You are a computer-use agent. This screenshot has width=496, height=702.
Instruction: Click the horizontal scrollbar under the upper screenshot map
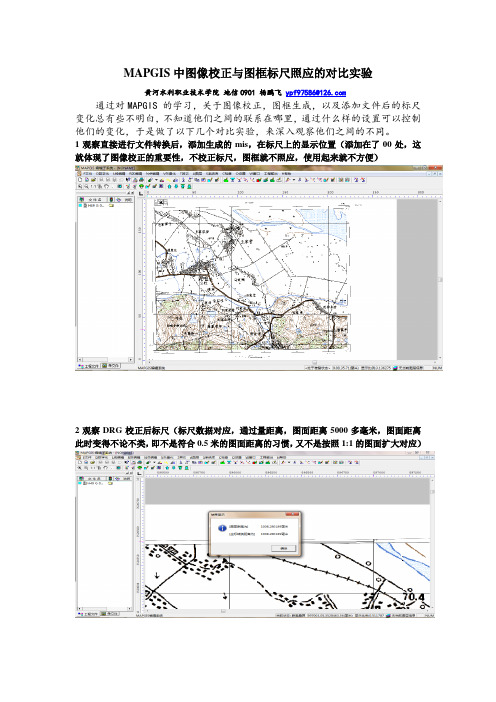click(x=292, y=363)
